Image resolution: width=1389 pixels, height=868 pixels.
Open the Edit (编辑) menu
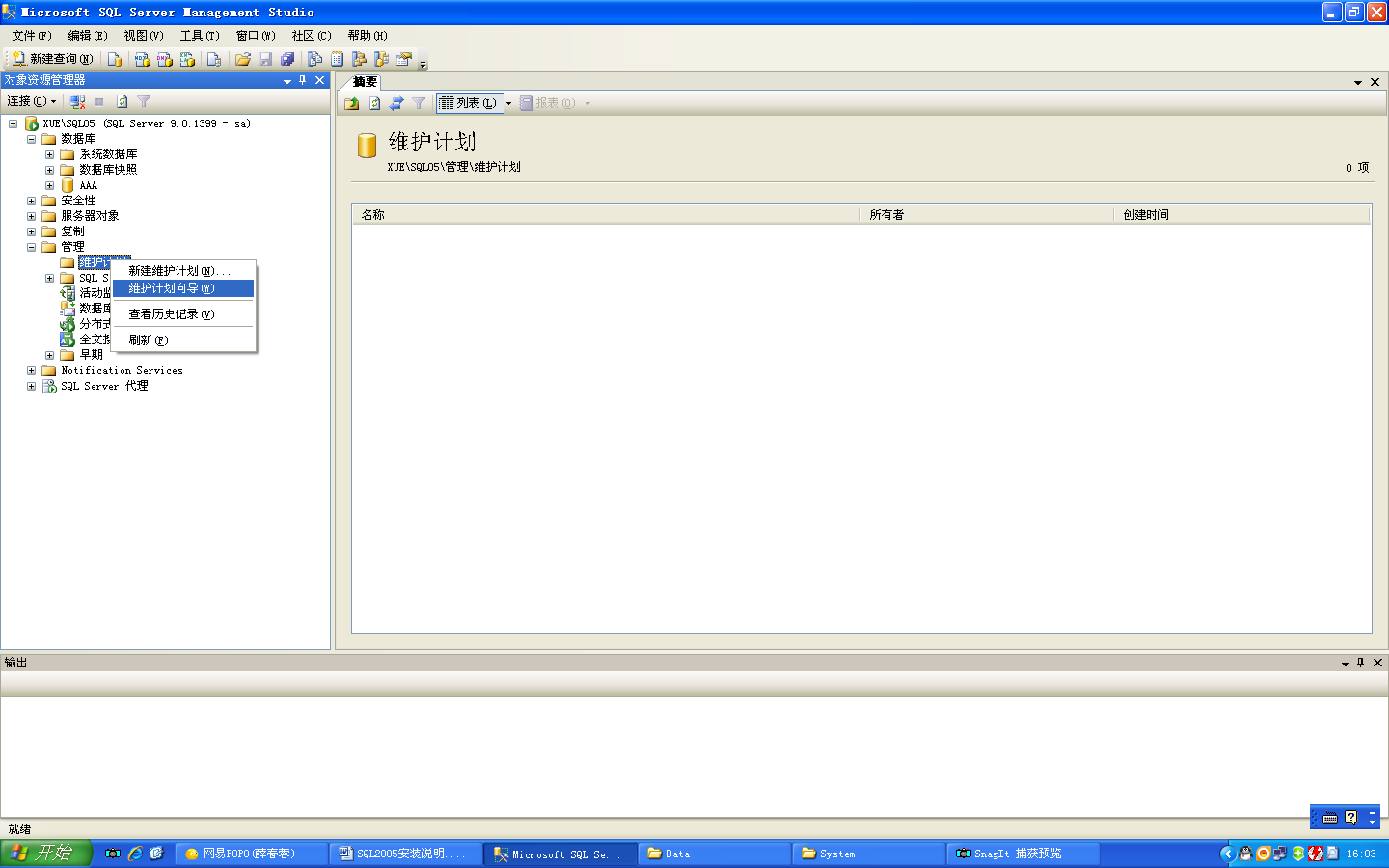(x=88, y=36)
